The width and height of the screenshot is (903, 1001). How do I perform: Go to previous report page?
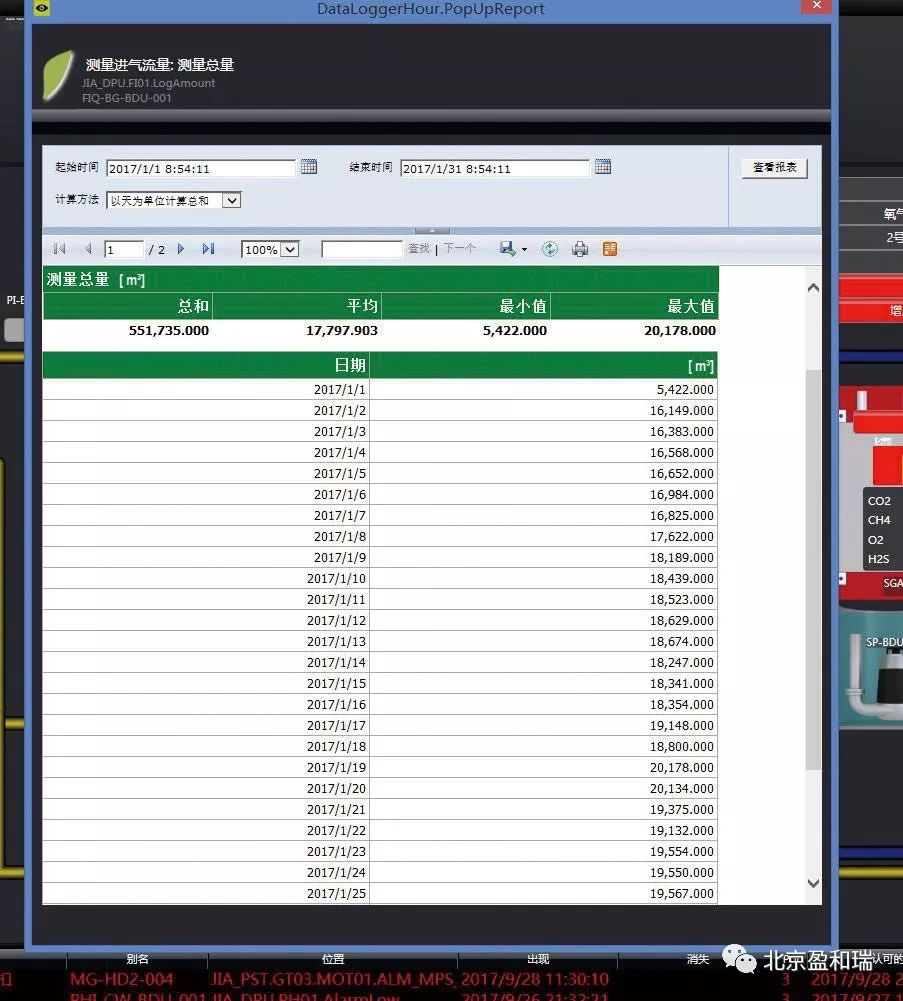pyautogui.click(x=87, y=249)
